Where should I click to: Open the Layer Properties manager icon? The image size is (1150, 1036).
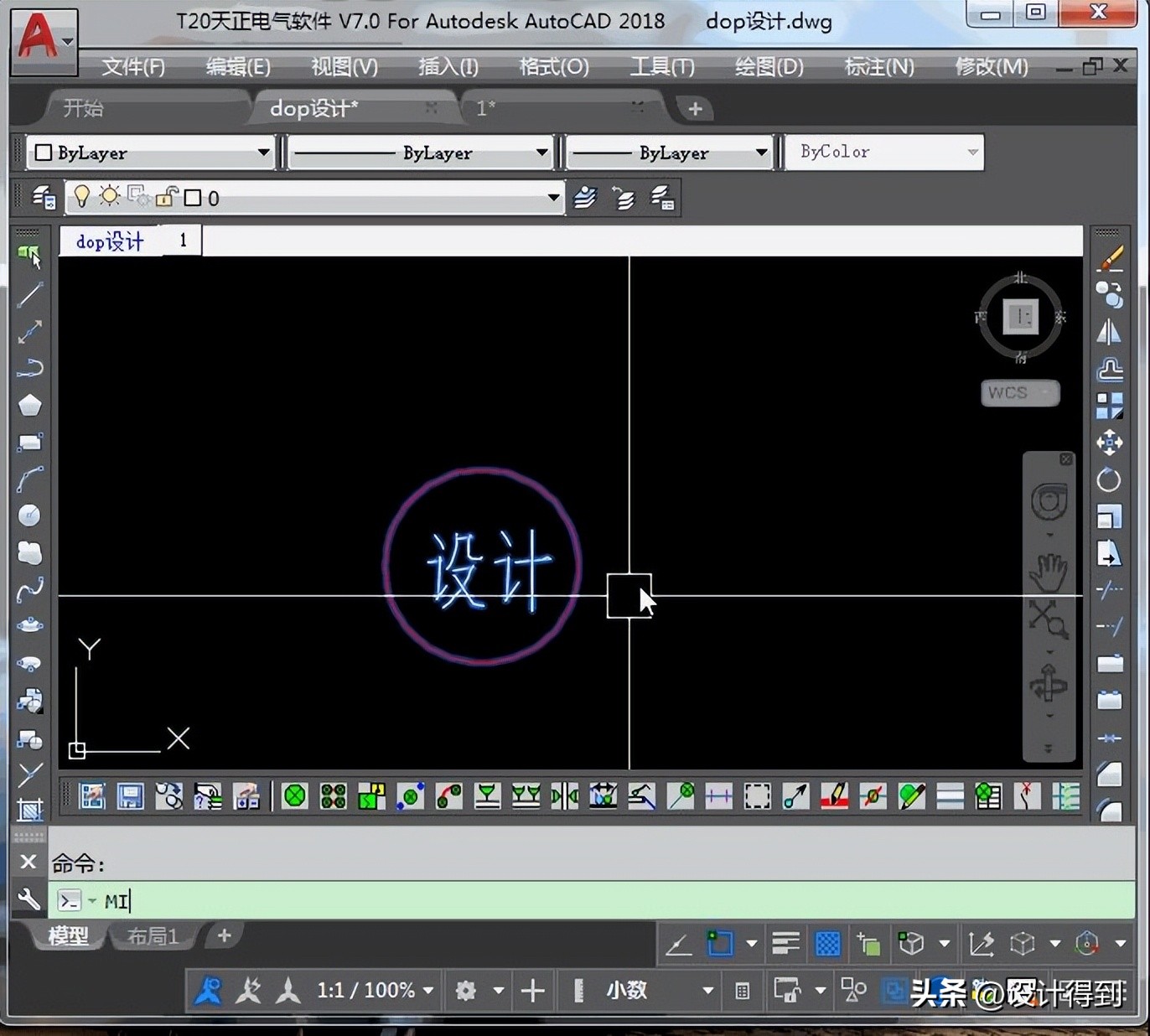pos(44,198)
